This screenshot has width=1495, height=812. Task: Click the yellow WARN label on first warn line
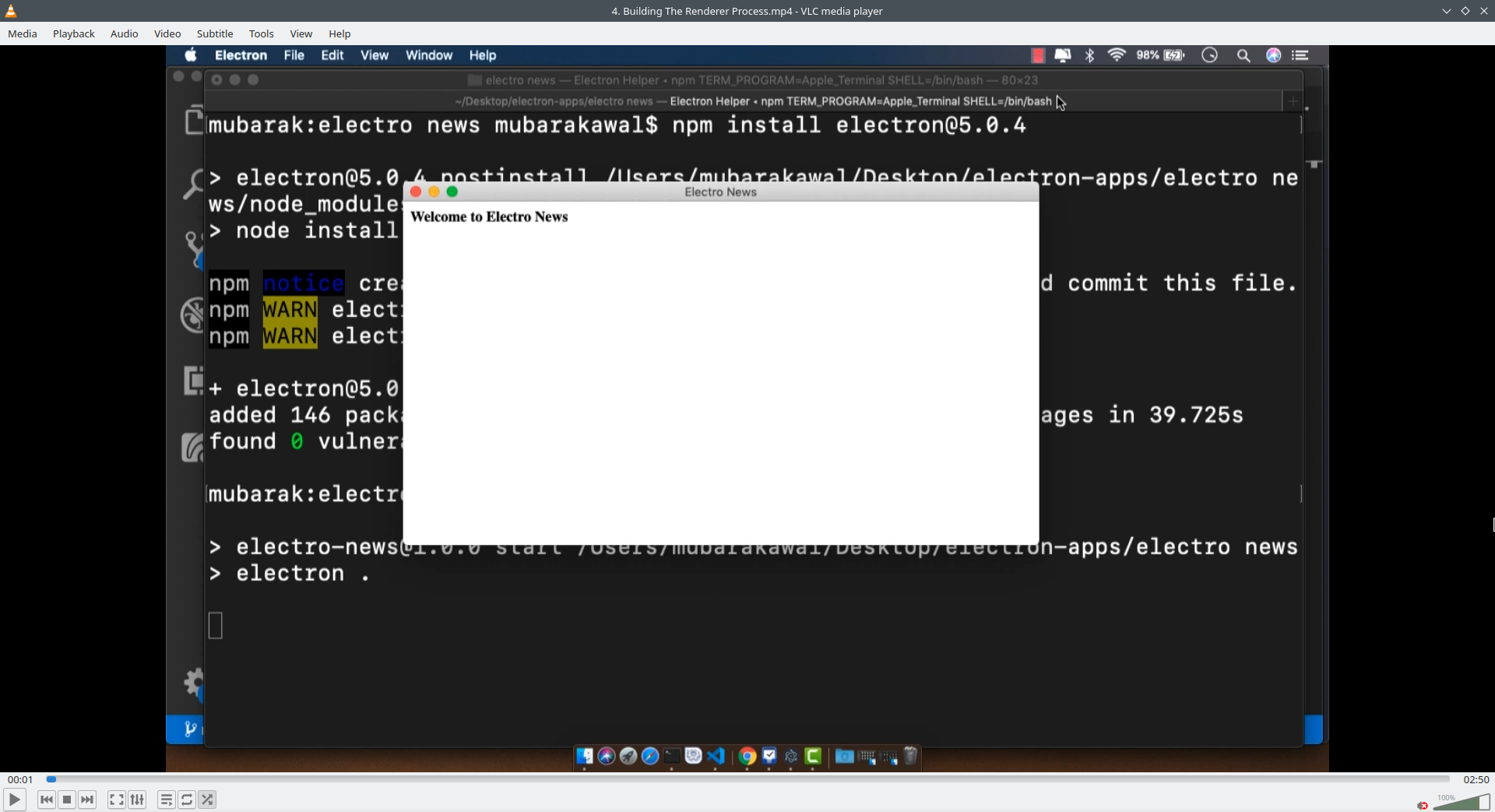point(290,310)
